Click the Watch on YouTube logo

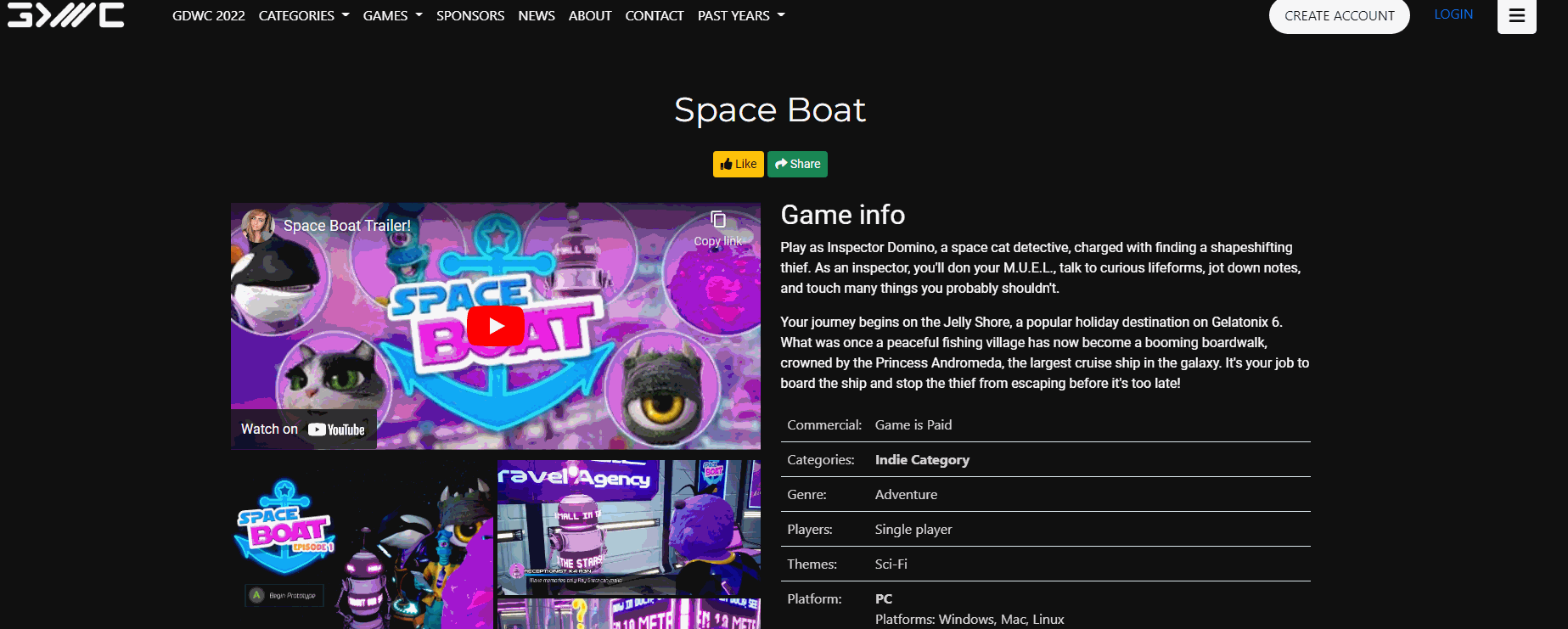336,430
